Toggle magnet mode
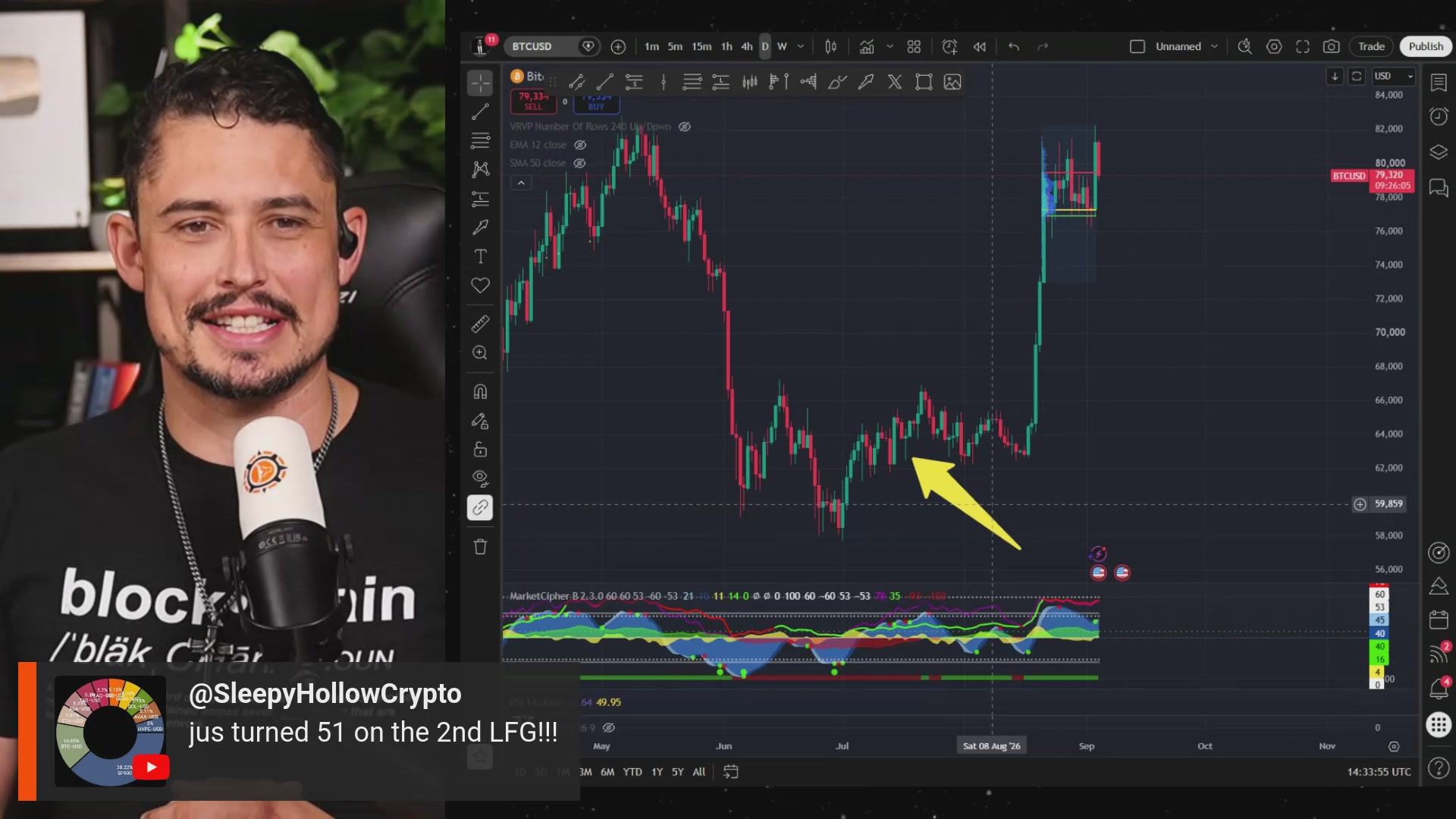Image resolution: width=1456 pixels, height=819 pixels. click(x=480, y=392)
